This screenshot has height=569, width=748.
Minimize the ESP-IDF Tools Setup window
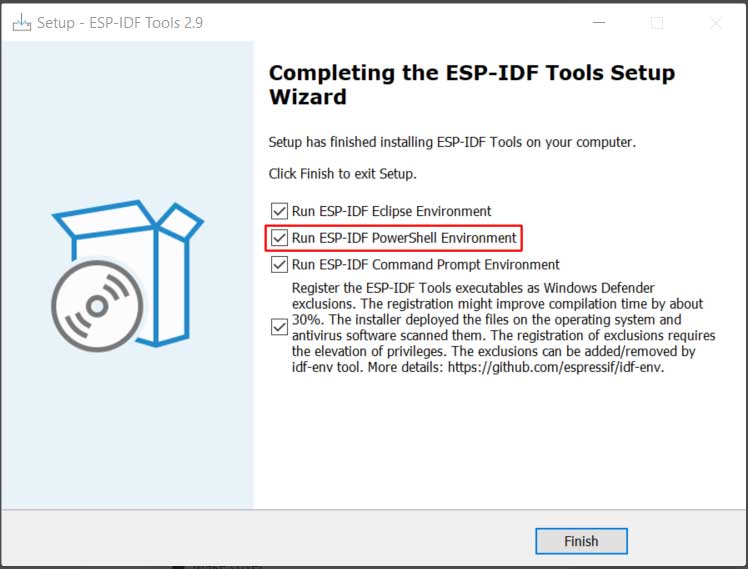pyautogui.click(x=599, y=22)
